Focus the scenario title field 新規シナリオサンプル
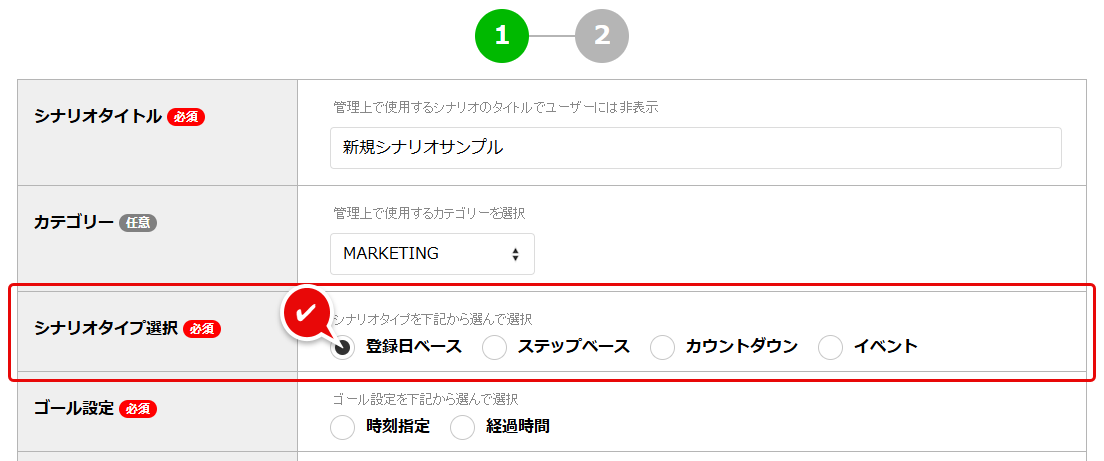Image resolution: width=1104 pixels, height=461 pixels. pos(695,148)
